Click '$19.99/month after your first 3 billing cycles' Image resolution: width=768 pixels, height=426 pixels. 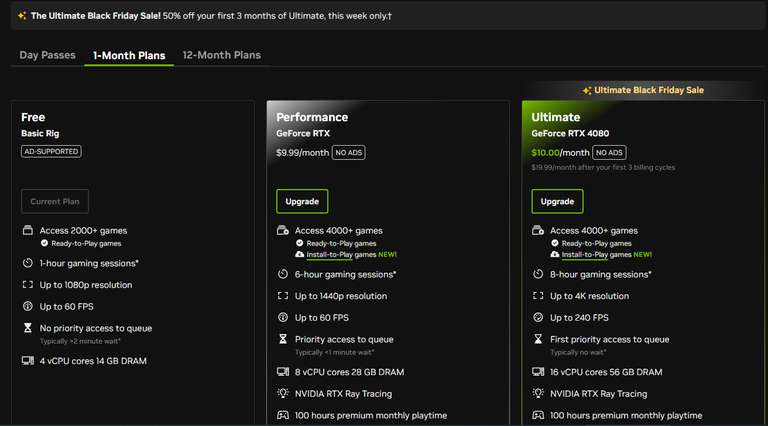pos(603,167)
